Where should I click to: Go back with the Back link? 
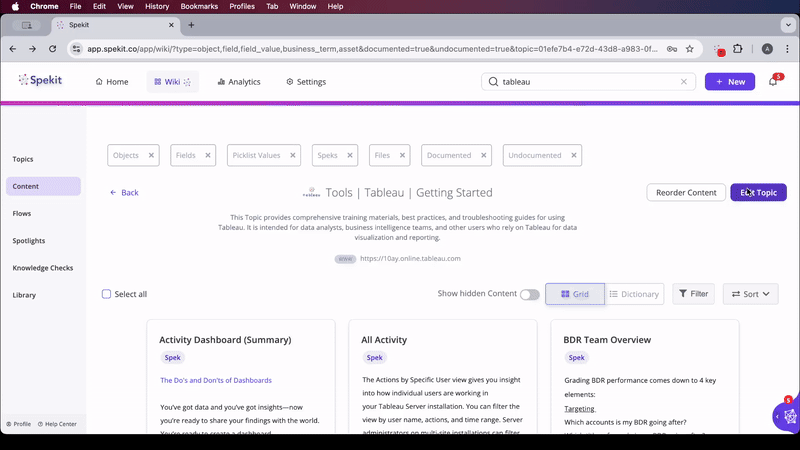(124, 192)
